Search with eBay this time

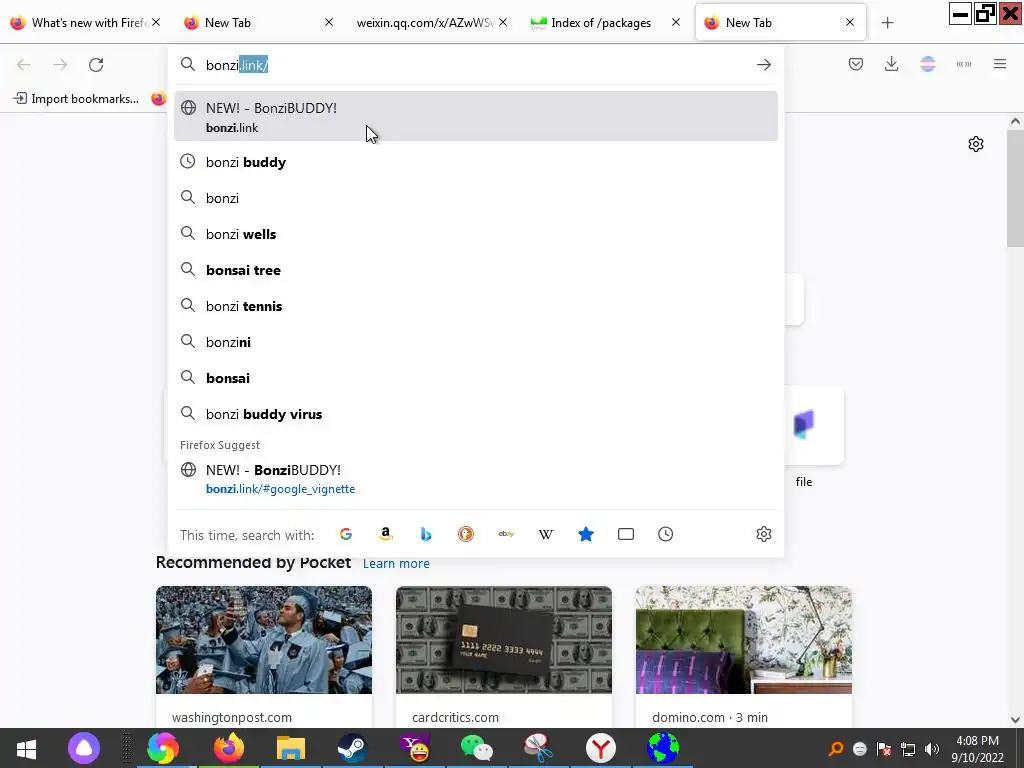click(506, 534)
